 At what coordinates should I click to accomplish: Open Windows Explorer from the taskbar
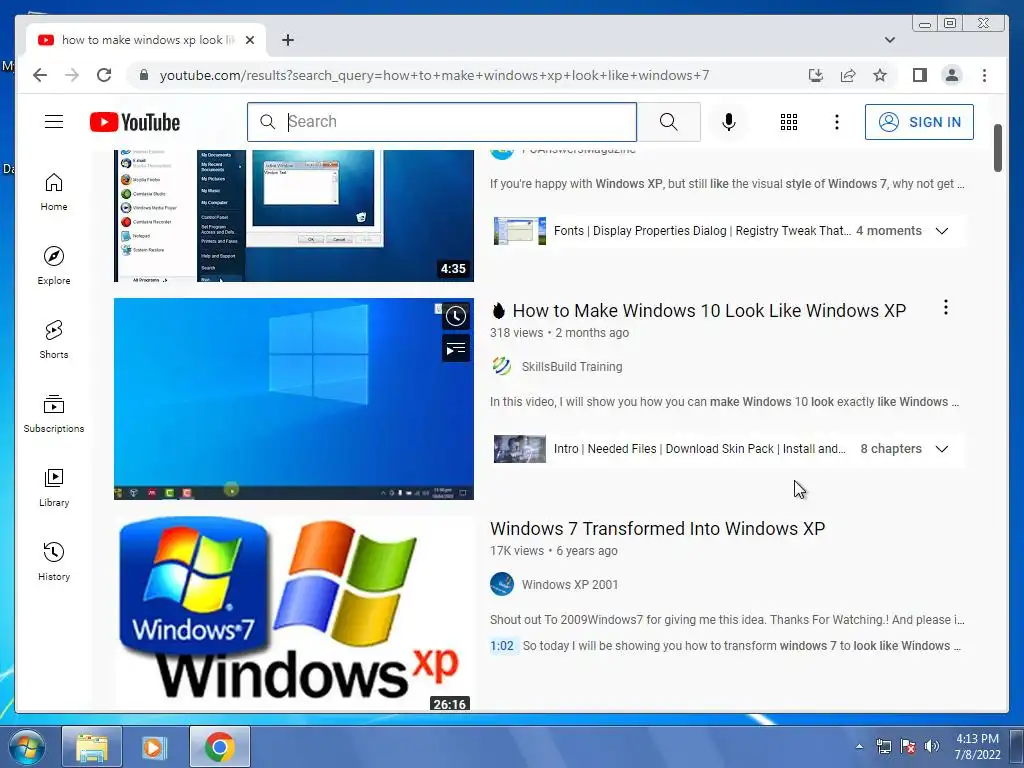[x=92, y=746]
